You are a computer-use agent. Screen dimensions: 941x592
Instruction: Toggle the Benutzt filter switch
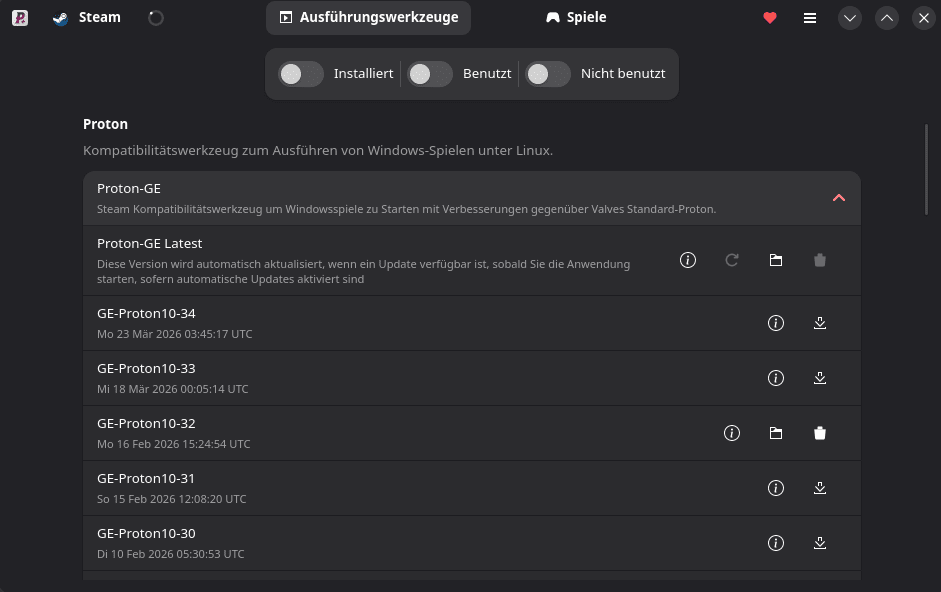(x=430, y=74)
